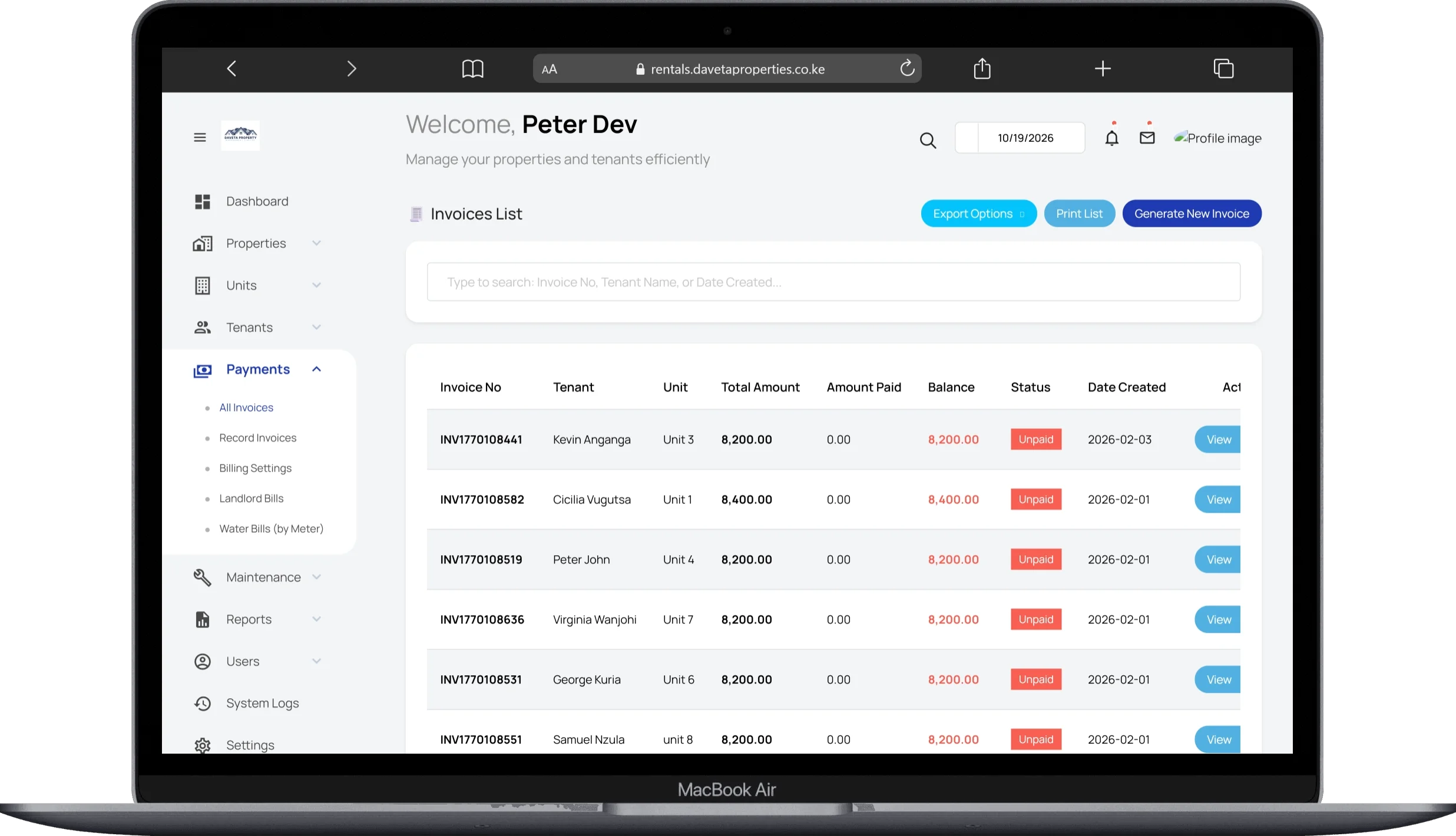
Task: View Peter John's invoice
Action: (x=1217, y=560)
